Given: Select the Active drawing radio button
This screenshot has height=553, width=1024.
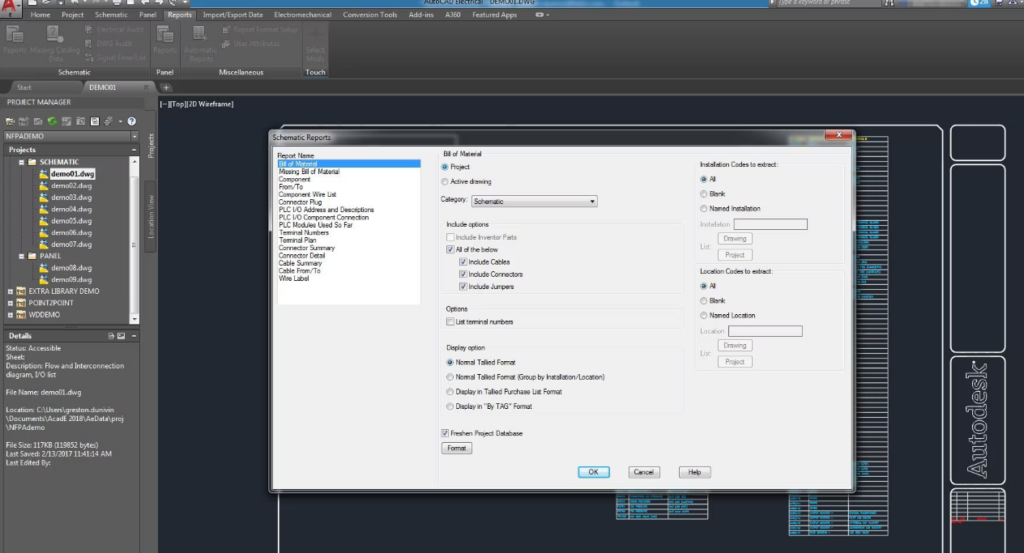Looking at the screenshot, I should [445, 182].
